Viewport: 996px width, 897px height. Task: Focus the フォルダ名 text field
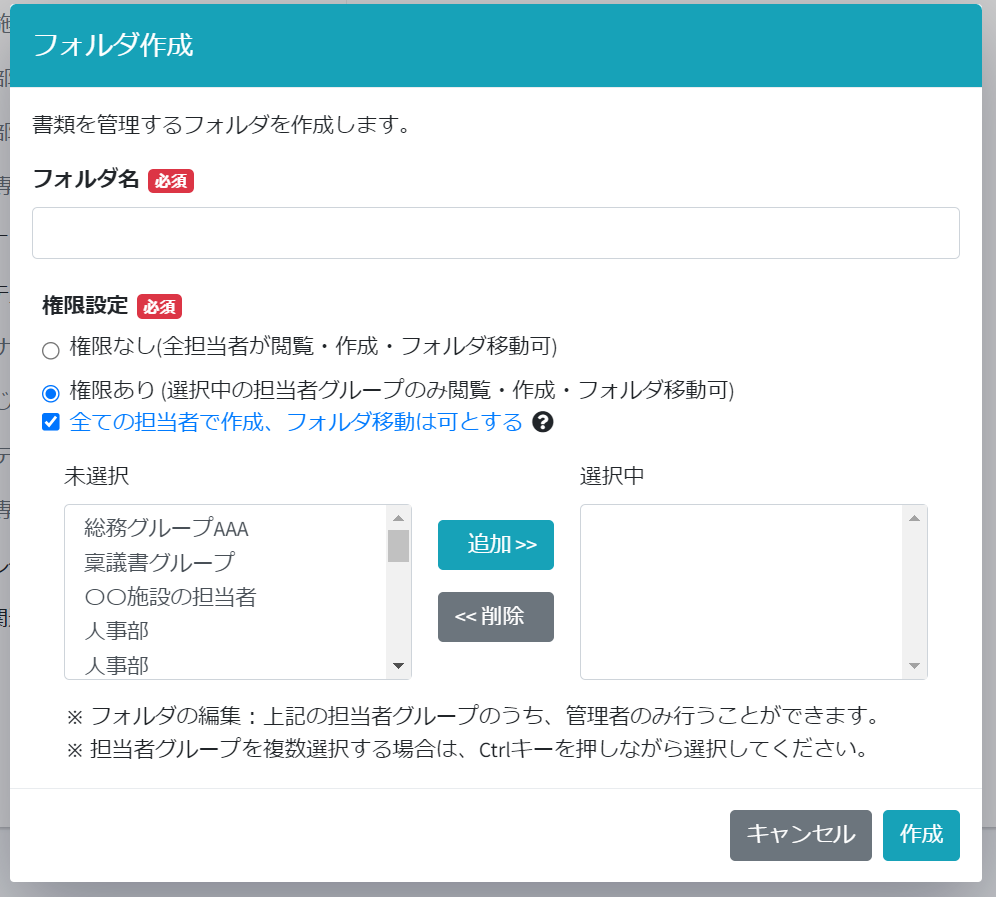(495, 233)
